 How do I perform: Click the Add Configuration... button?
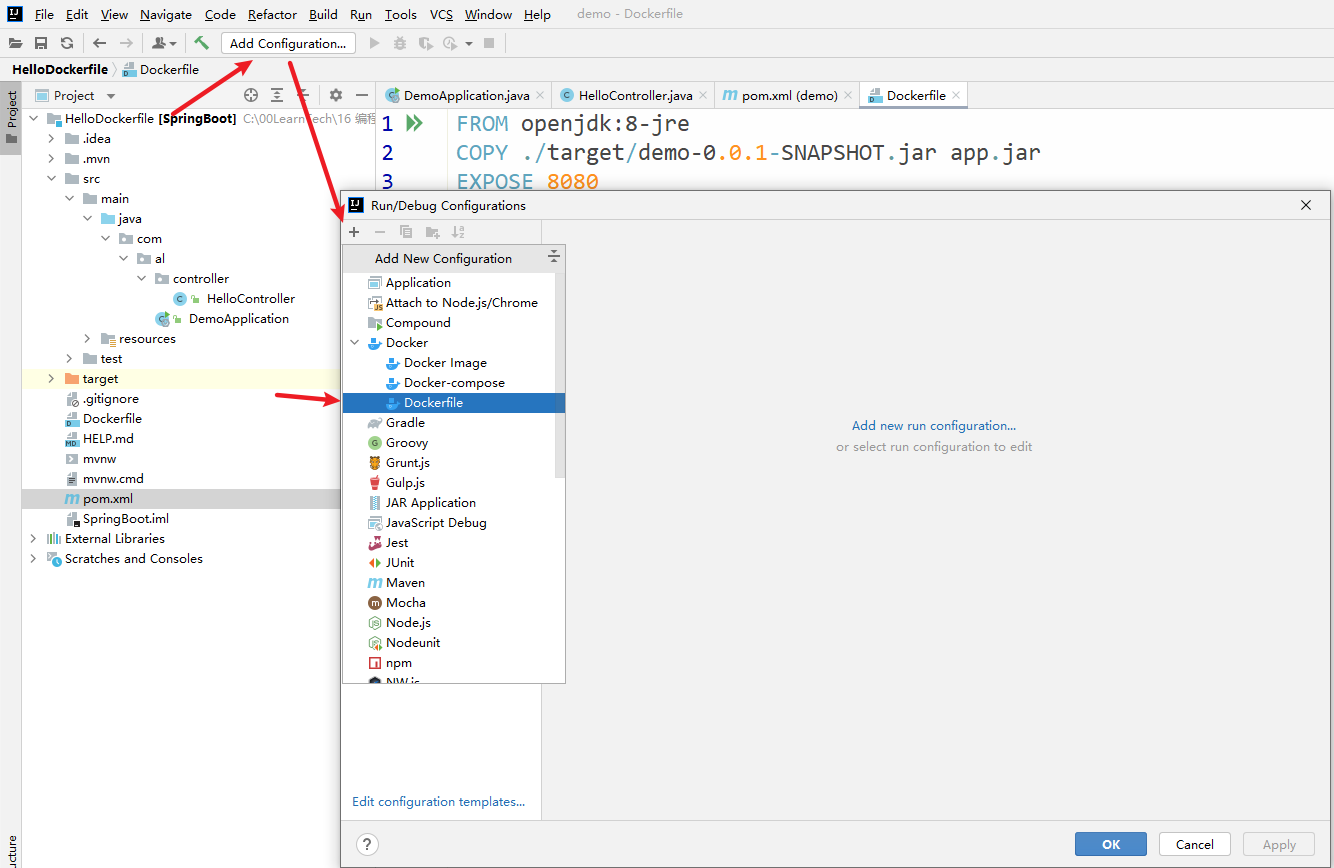pyautogui.click(x=288, y=43)
